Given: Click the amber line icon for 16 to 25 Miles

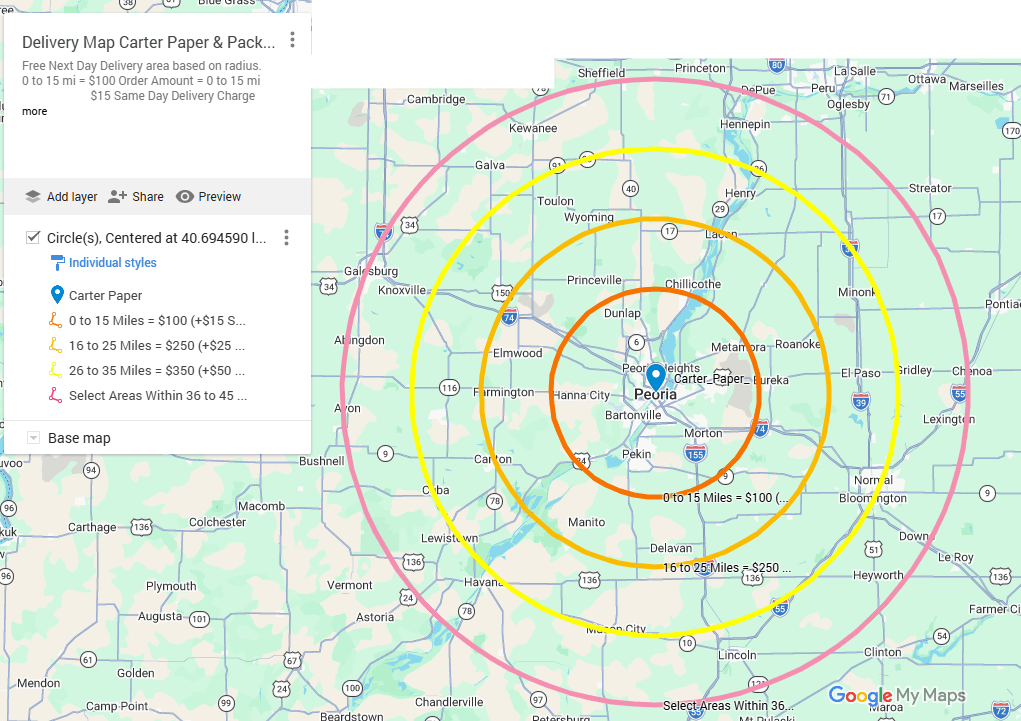Looking at the screenshot, I should [56, 345].
